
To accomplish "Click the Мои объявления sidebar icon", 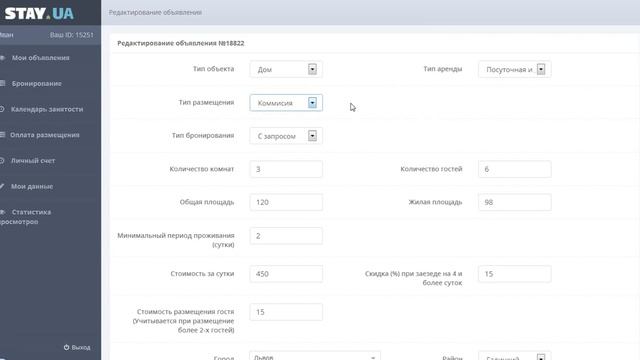I will click(2, 58).
